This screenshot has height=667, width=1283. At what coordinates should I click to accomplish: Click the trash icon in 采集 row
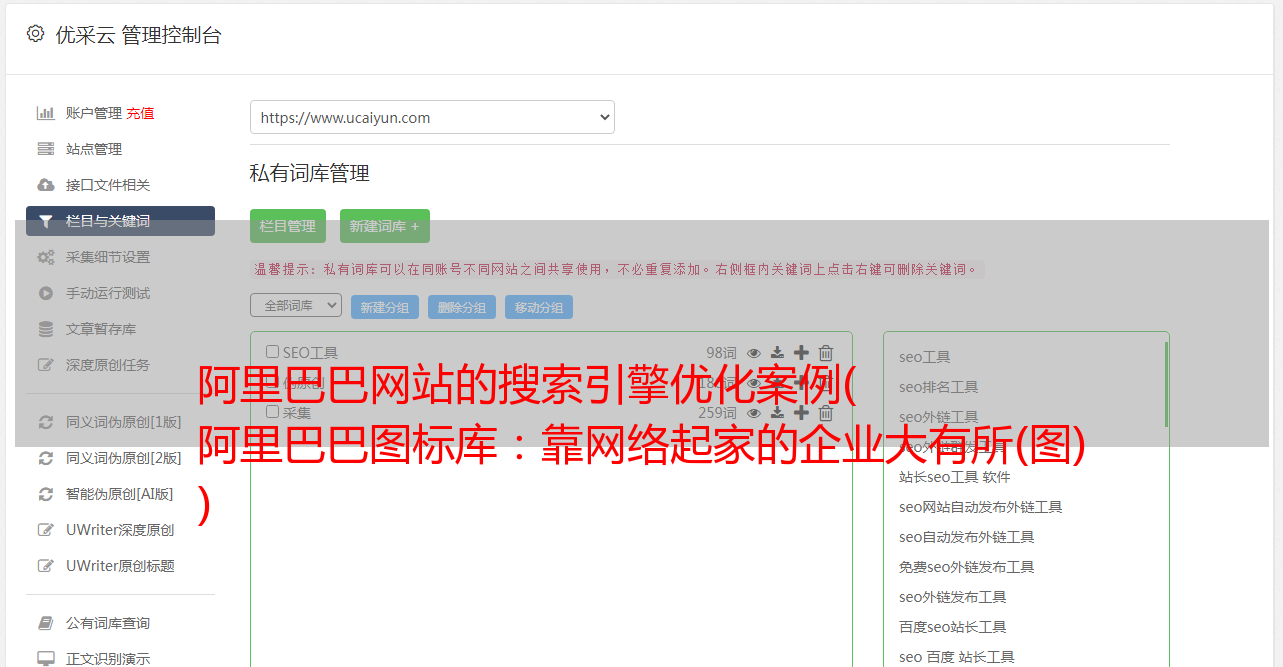(826, 413)
